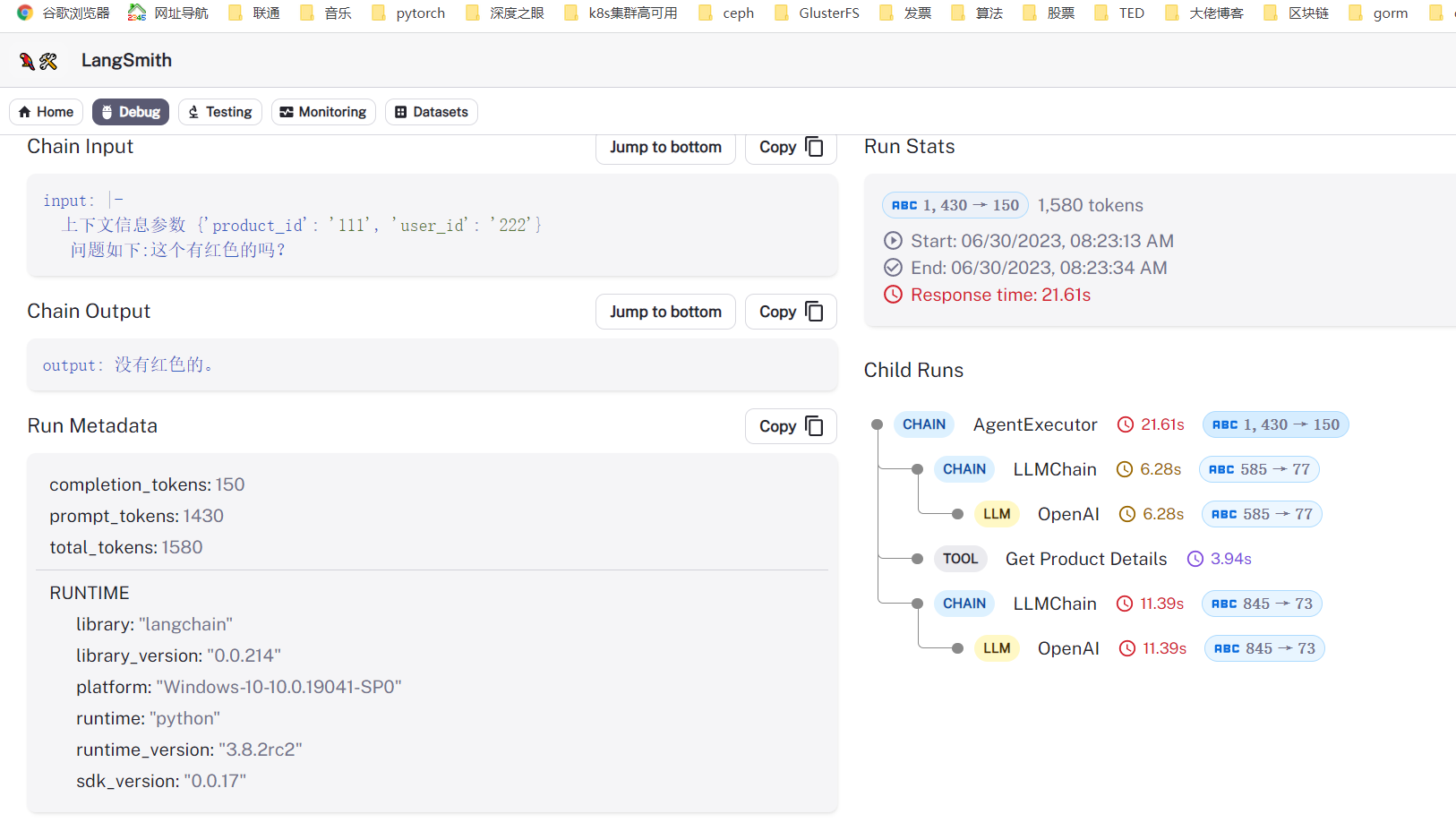The width and height of the screenshot is (1456, 831).
Task: Toggle the LLM badge on the first OpenAI run
Action: (997, 513)
